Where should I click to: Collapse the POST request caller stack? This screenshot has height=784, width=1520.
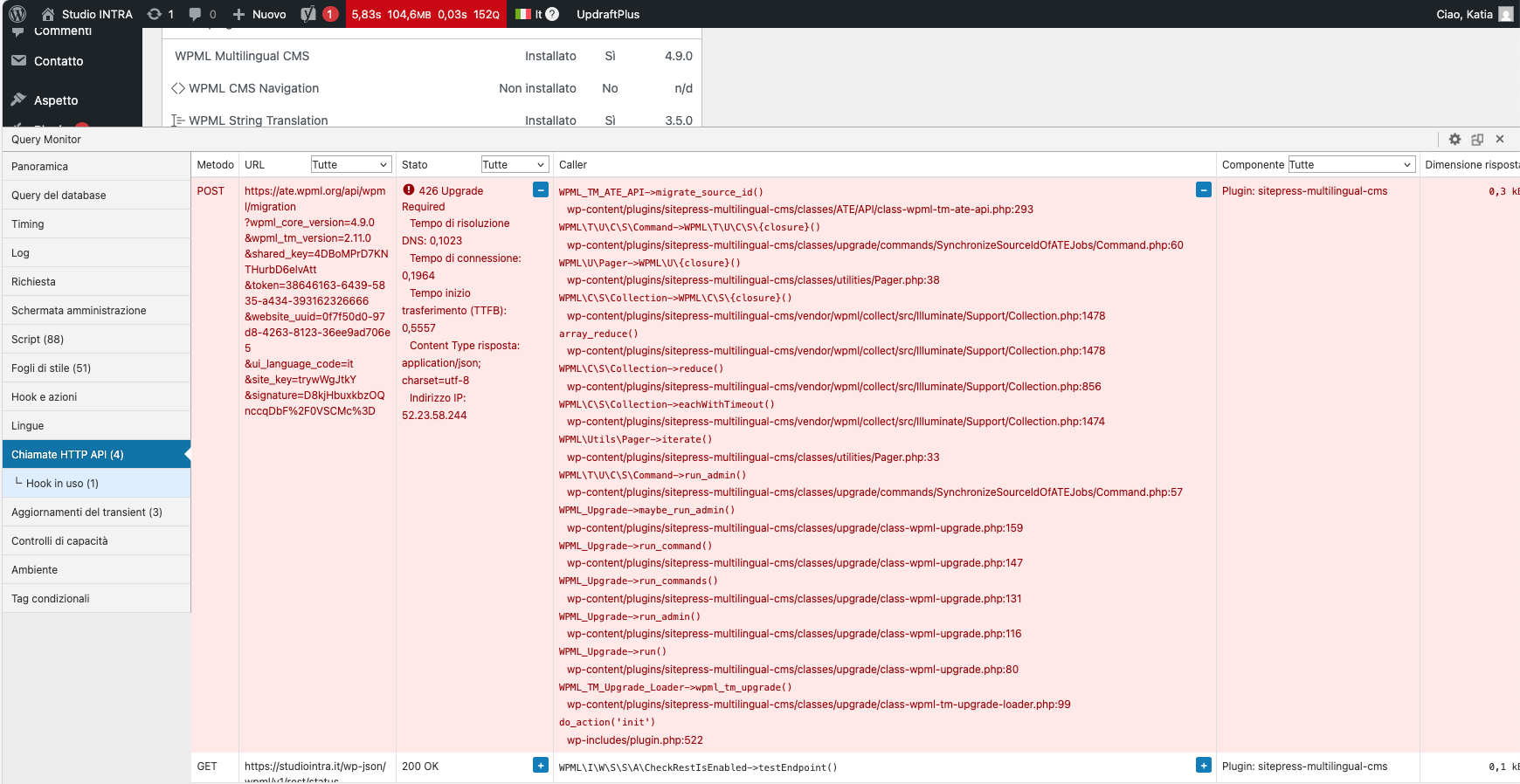[x=1204, y=189]
